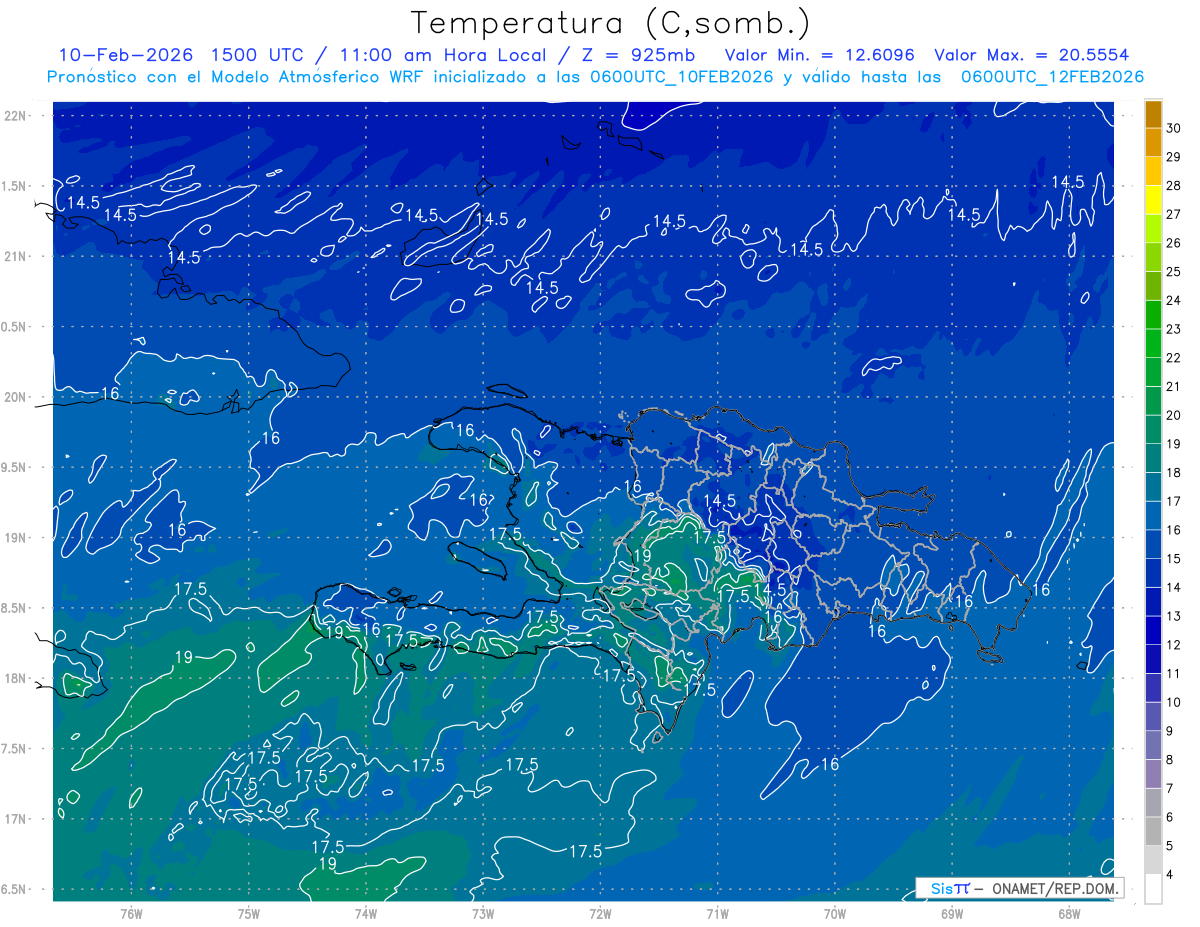
Task: Click colorbar legend value "18"
Action: click(x=1173, y=473)
